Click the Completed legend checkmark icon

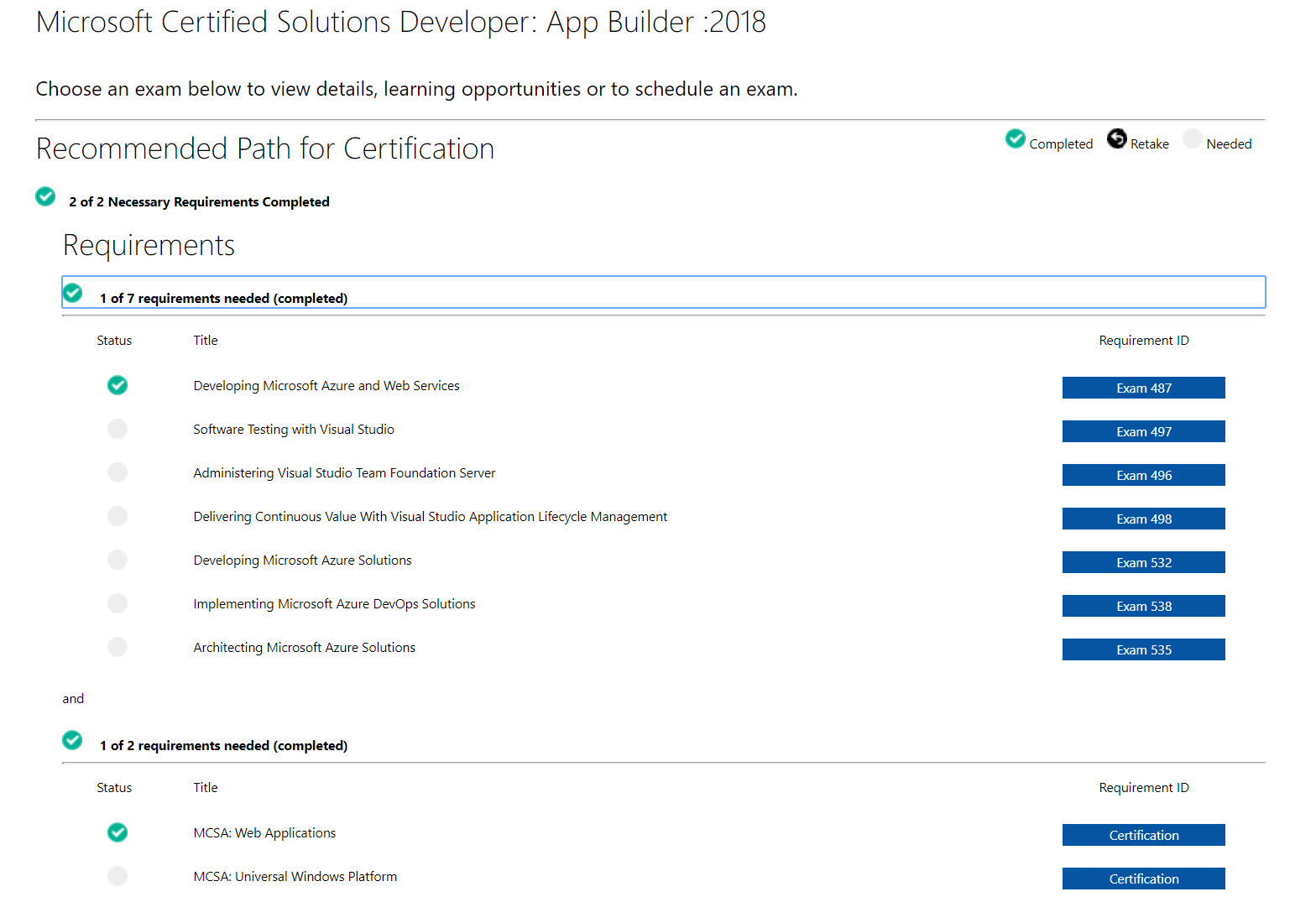pos(1016,138)
